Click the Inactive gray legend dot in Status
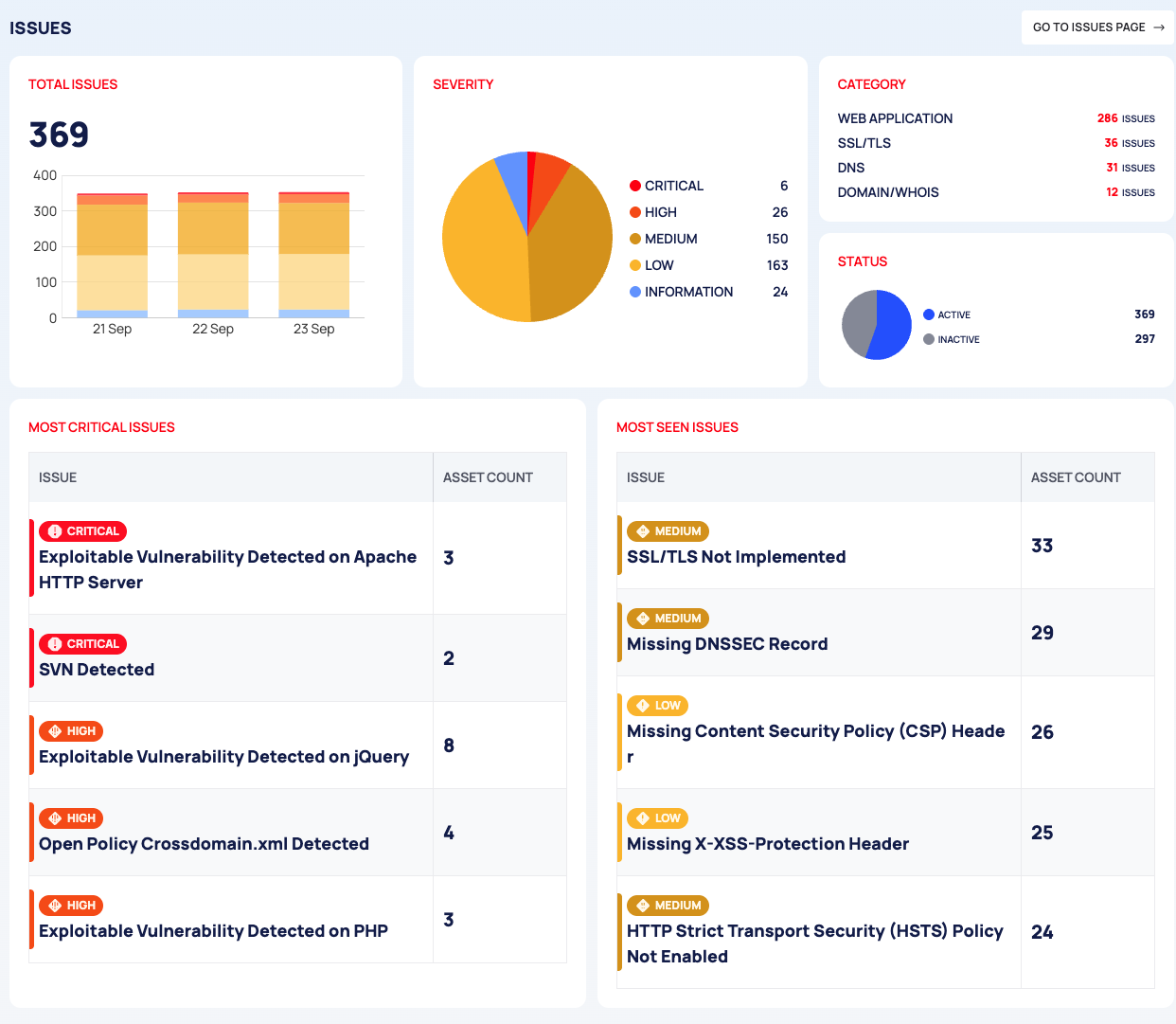This screenshot has height=1024, width=1176. tap(929, 339)
